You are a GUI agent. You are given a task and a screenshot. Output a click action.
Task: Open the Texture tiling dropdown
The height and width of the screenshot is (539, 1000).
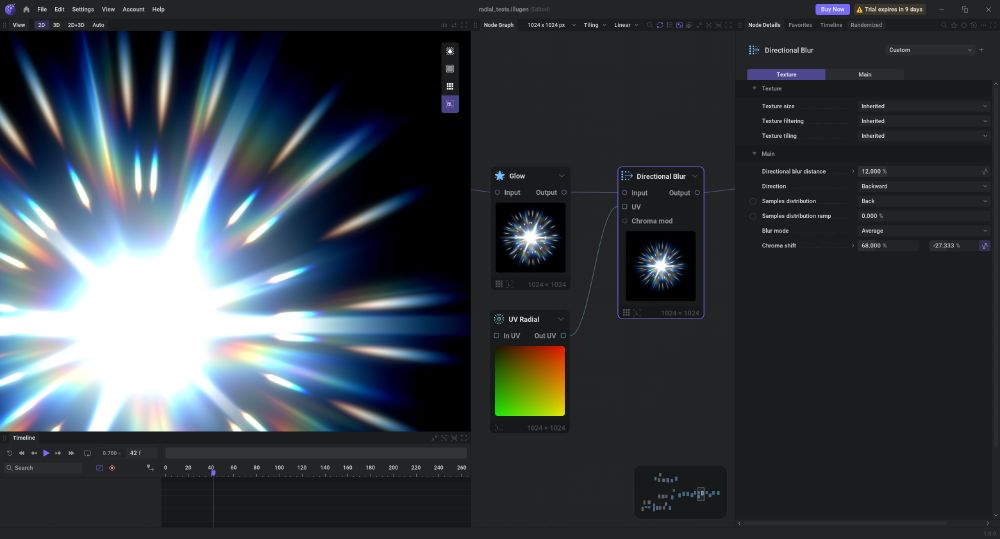(x=923, y=136)
